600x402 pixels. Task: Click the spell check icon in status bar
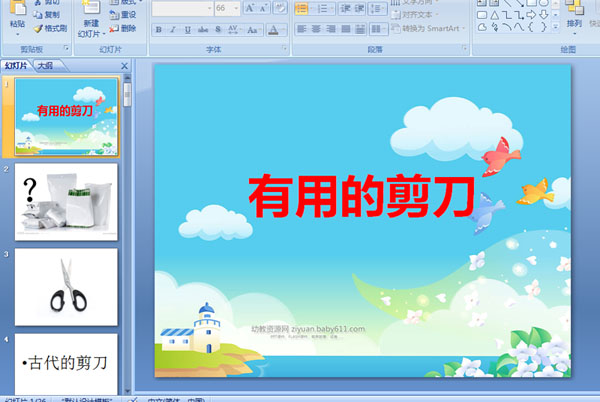coord(135,398)
